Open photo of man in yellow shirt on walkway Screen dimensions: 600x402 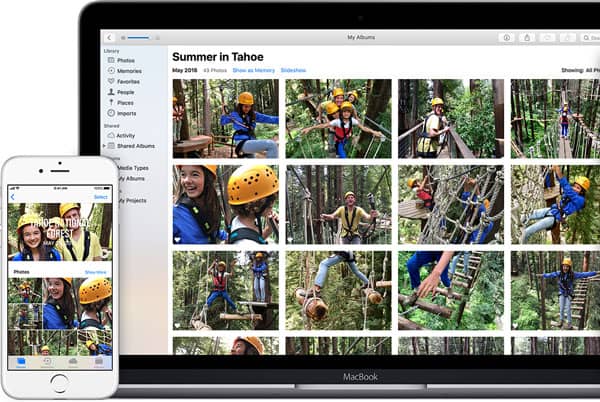click(x=451, y=119)
